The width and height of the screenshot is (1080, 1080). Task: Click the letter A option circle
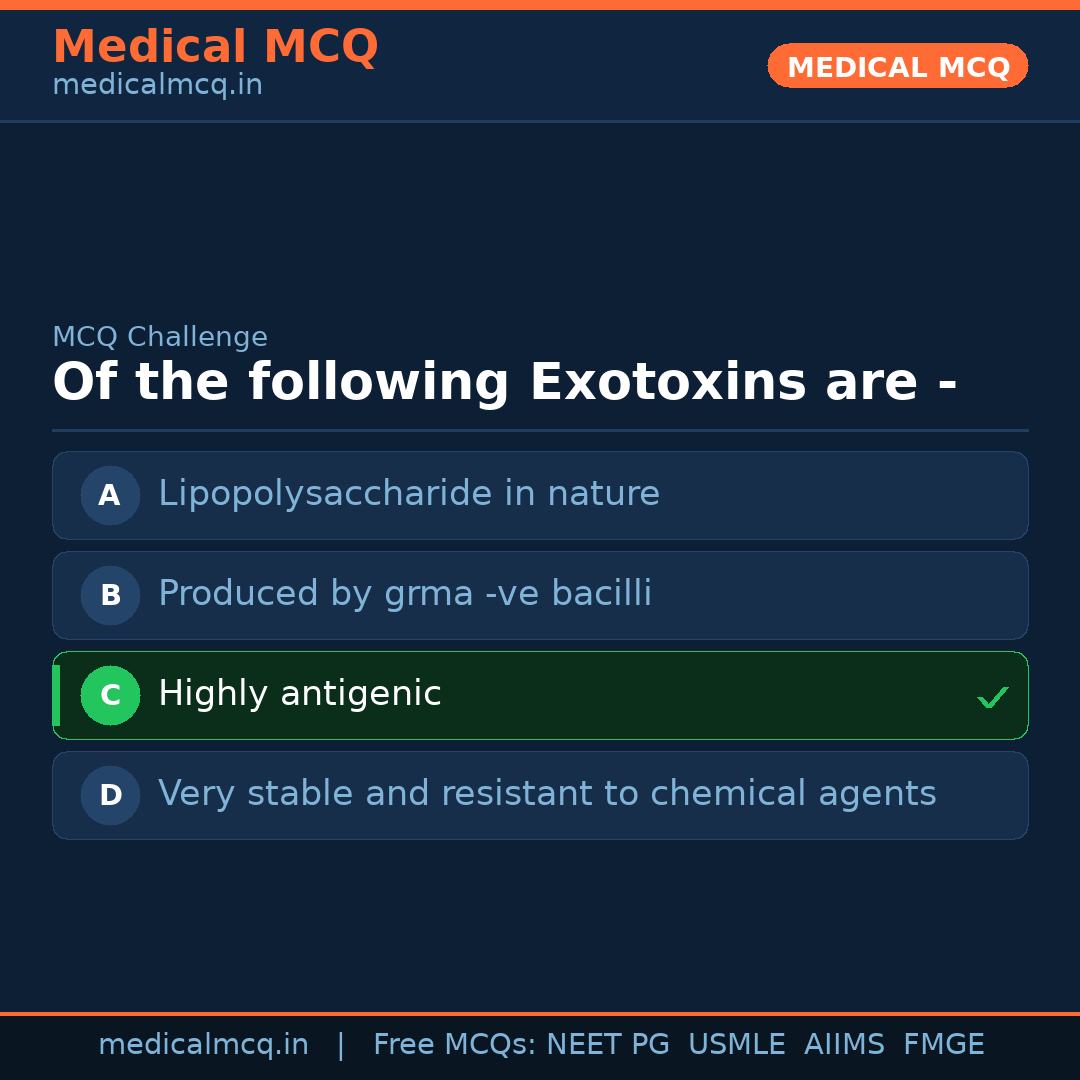(x=110, y=495)
